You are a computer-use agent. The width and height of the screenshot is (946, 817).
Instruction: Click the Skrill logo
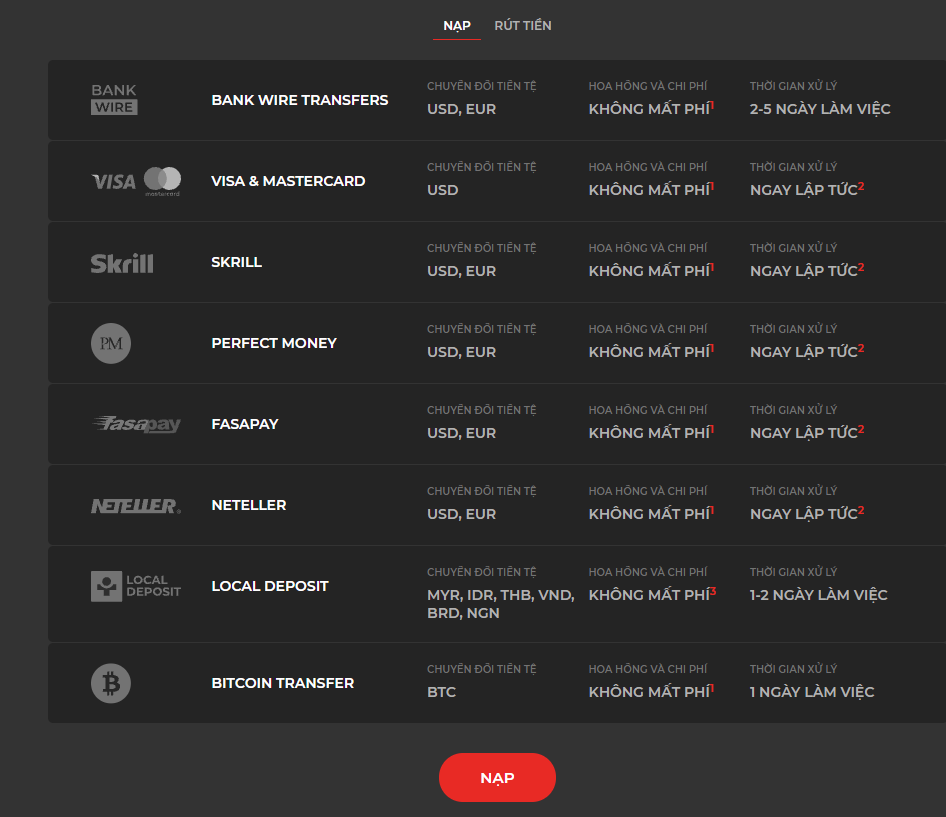point(122,263)
